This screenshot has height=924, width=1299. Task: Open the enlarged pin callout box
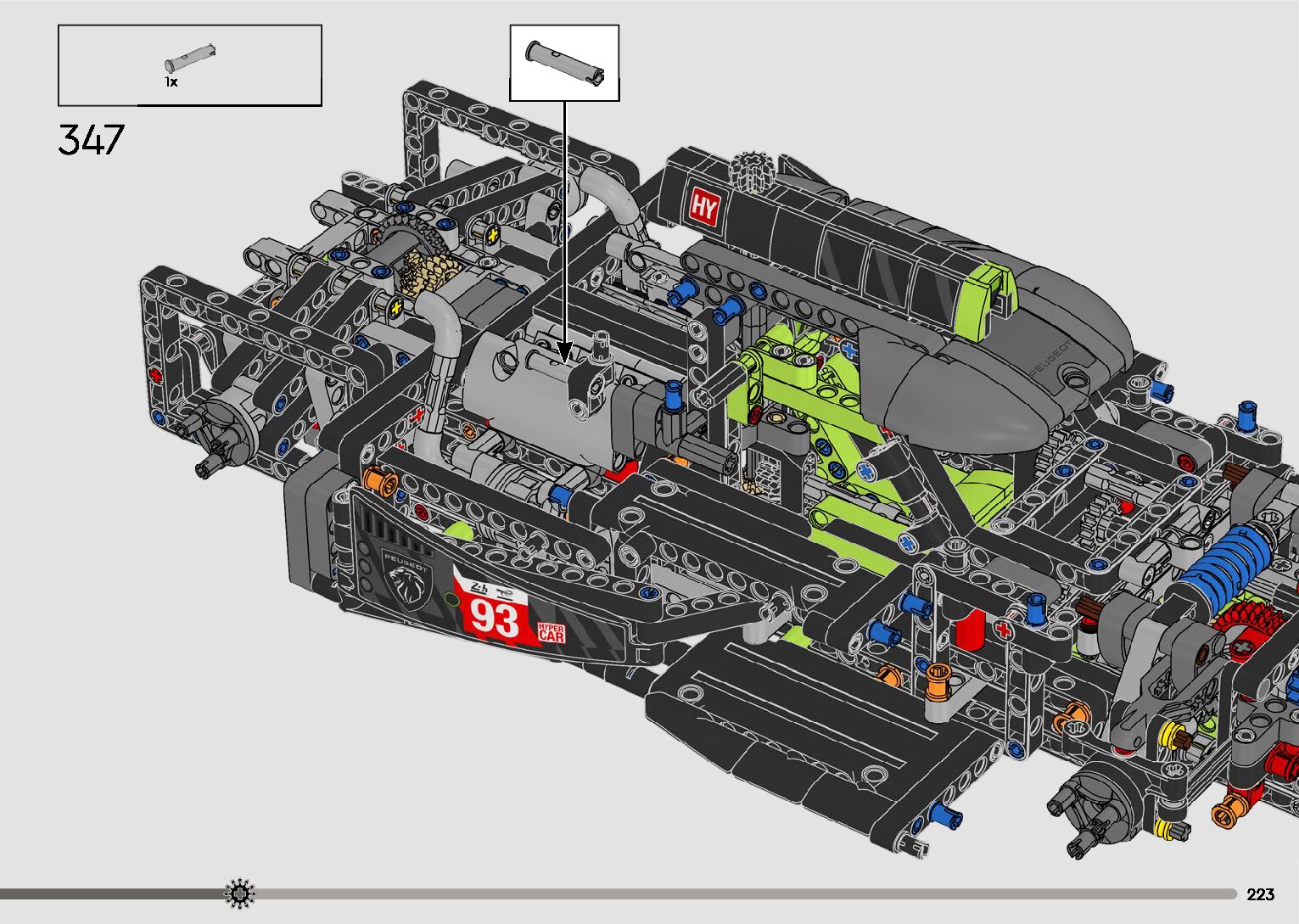(564, 63)
